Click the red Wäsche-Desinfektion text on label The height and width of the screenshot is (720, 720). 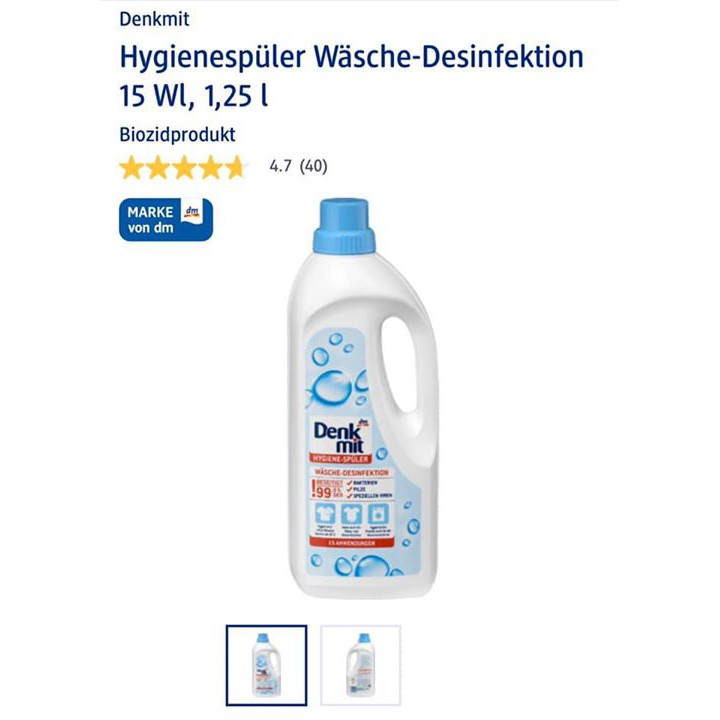point(352,472)
